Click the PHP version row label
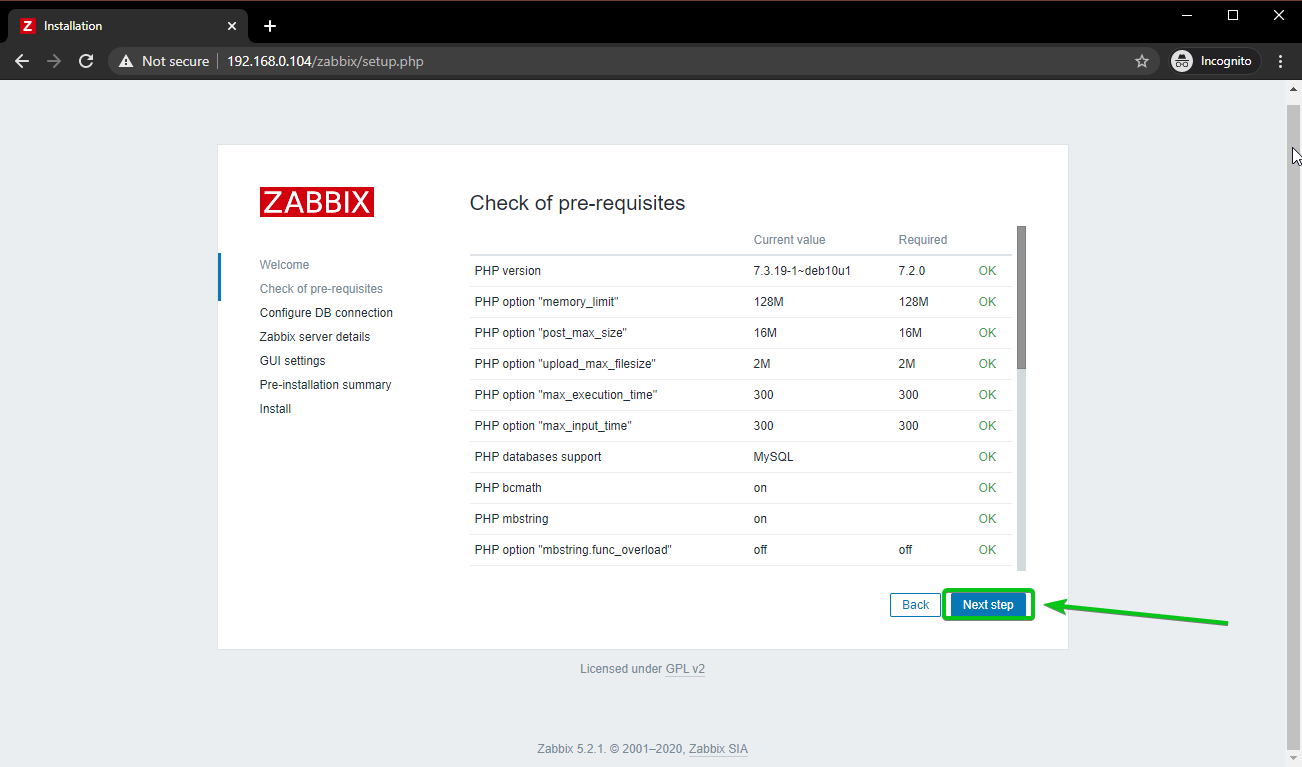The height and width of the screenshot is (767, 1302). pos(508,271)
